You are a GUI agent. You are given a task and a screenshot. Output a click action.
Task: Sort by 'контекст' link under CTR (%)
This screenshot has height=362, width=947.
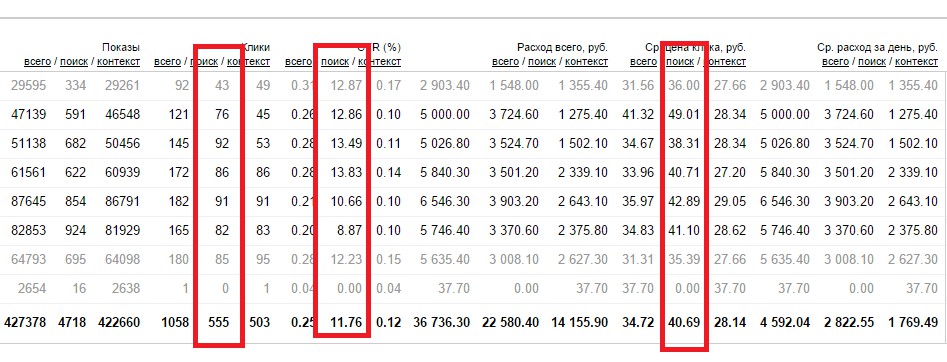380,62
